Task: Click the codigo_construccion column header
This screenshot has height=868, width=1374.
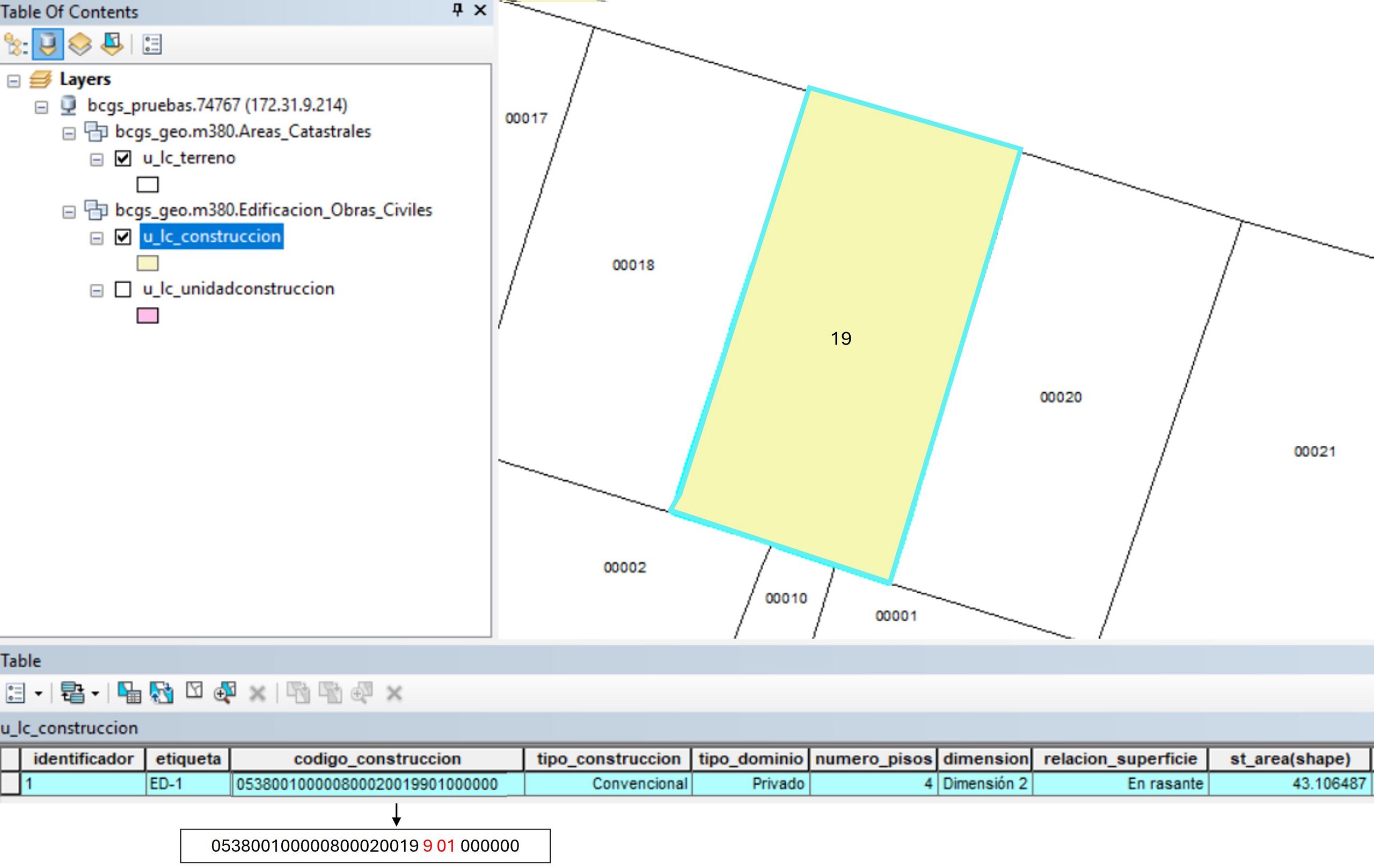Action: pos(377,759)
